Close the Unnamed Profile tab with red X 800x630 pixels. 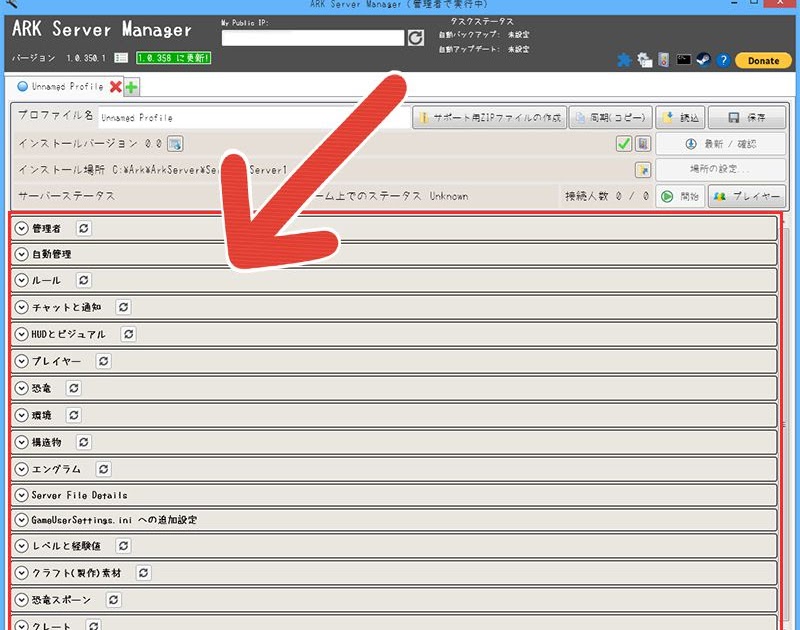pyautogui.click(x=116, y=87)
